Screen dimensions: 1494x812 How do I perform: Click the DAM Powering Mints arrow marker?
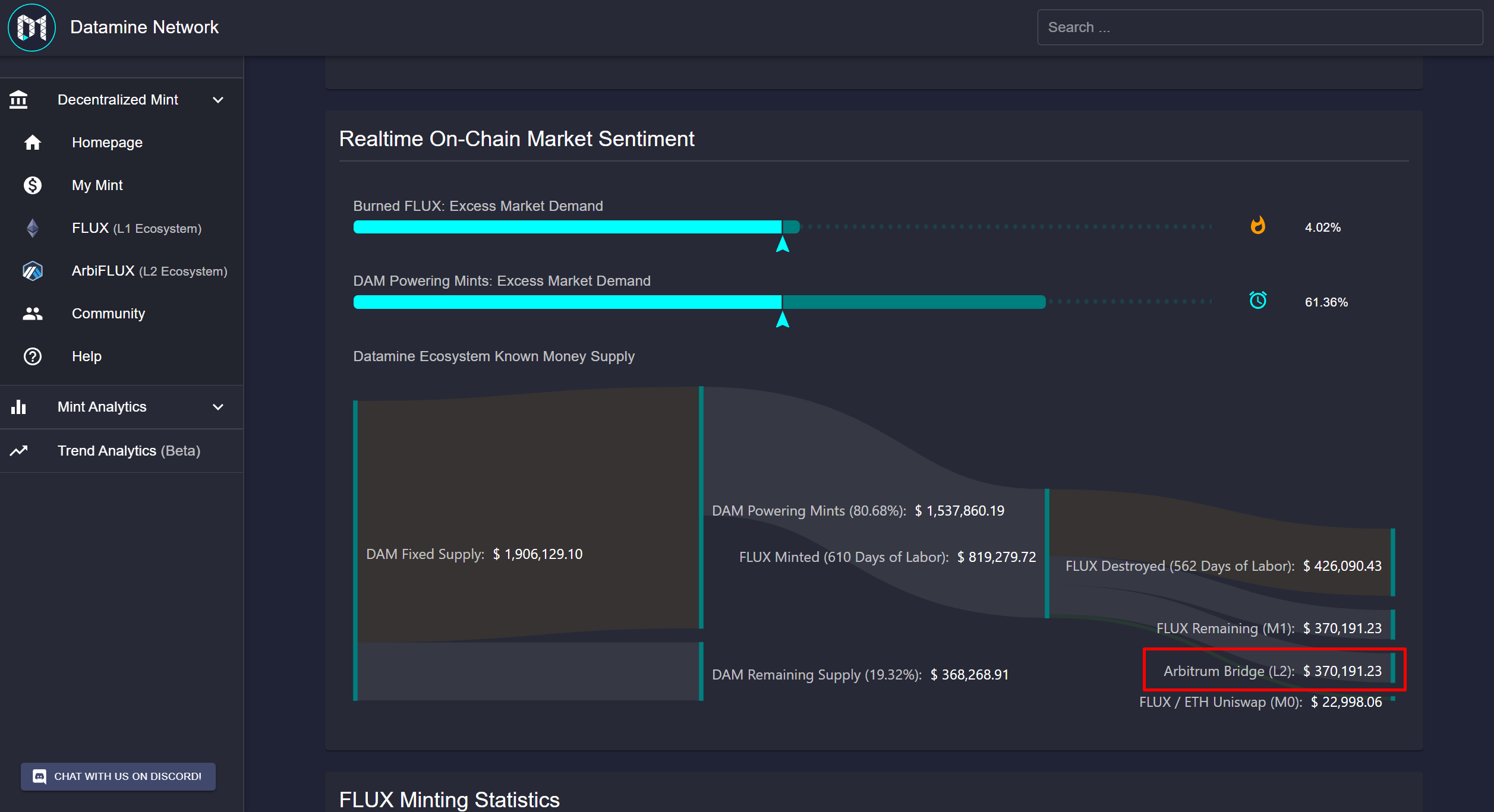[783, 320]
